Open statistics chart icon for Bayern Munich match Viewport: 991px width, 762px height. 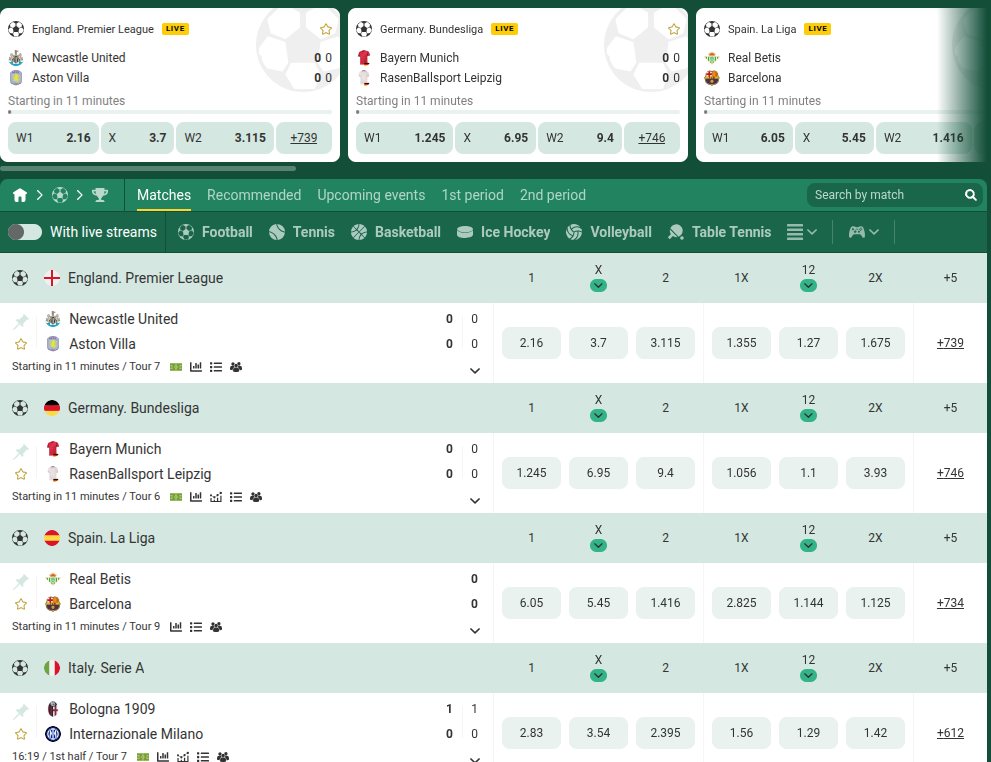coord(196,497)
